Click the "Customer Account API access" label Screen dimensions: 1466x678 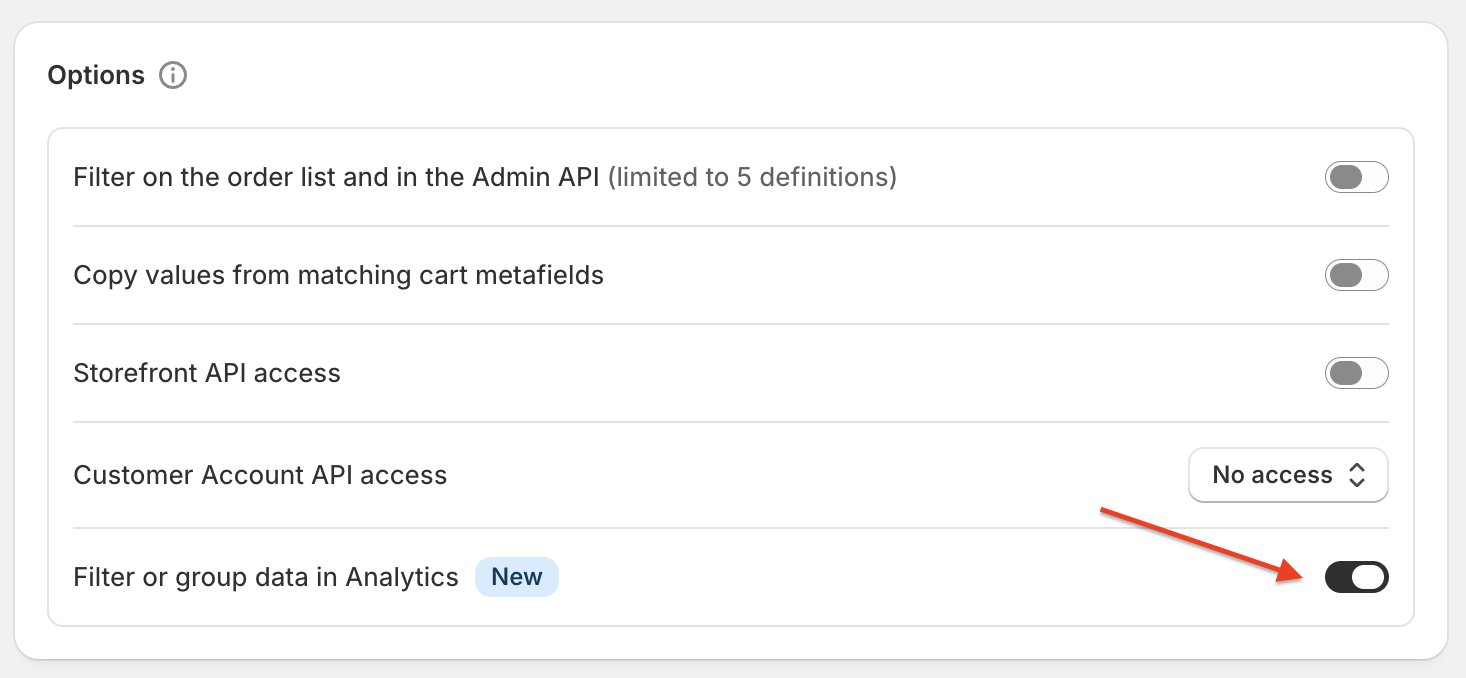(260, 475)
